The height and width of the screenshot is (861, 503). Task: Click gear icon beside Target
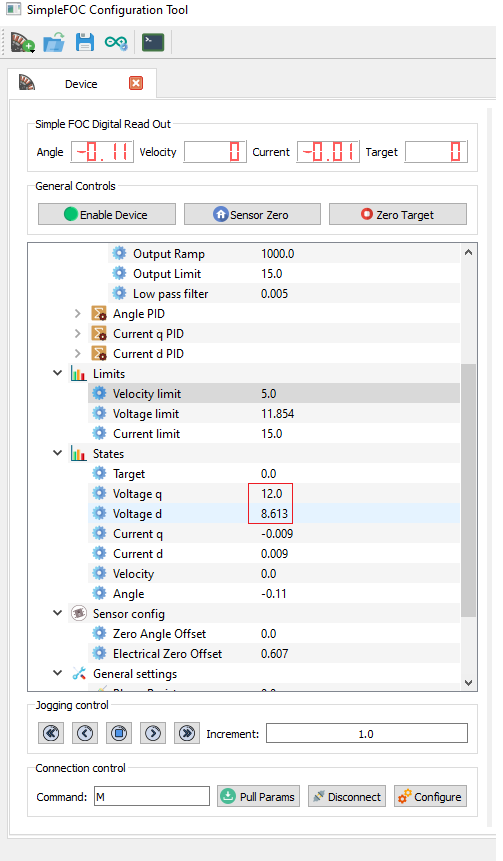pyautogui.click(x=99, y=473)
